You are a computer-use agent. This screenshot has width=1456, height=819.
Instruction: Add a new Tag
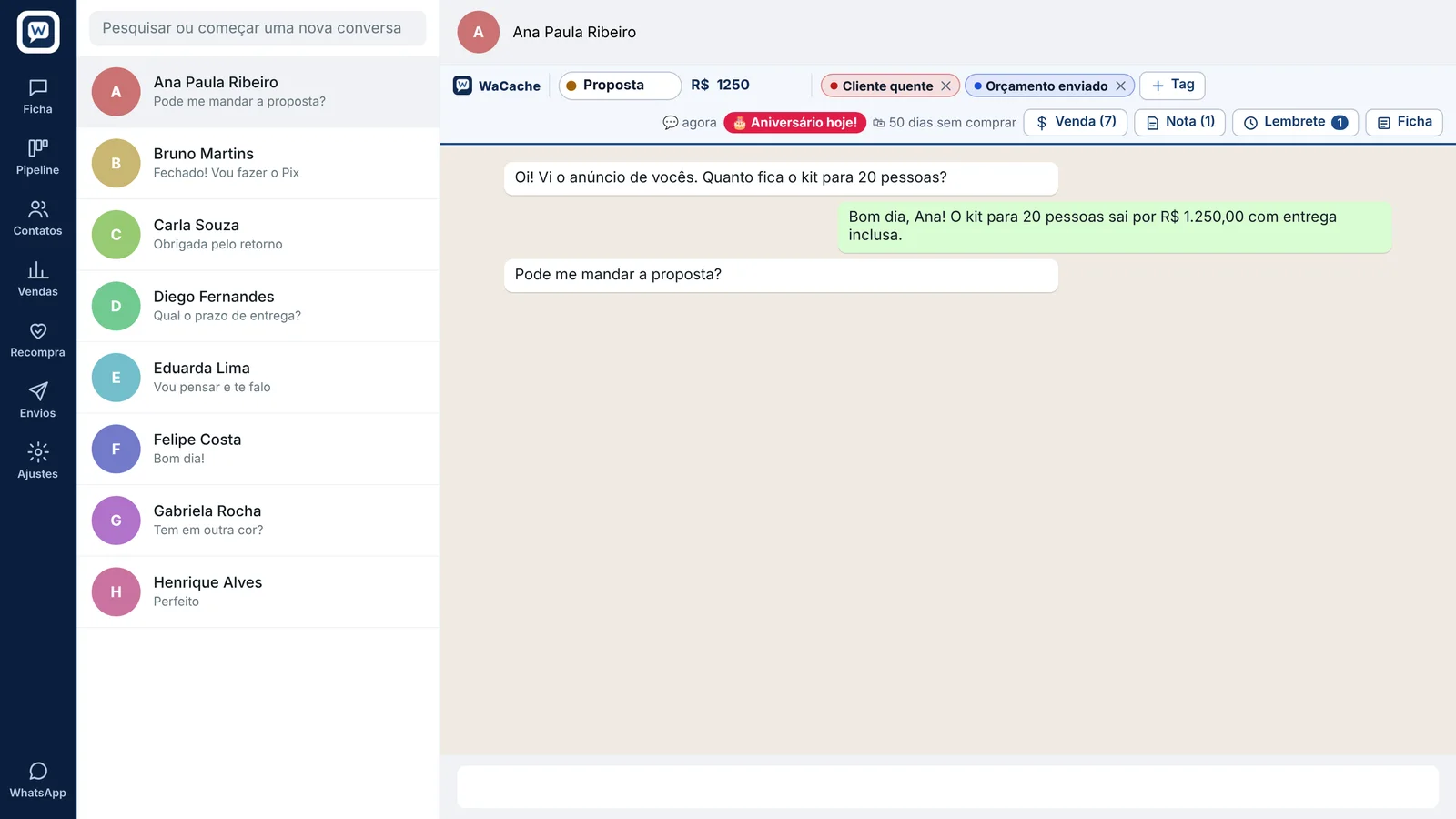1172,85
